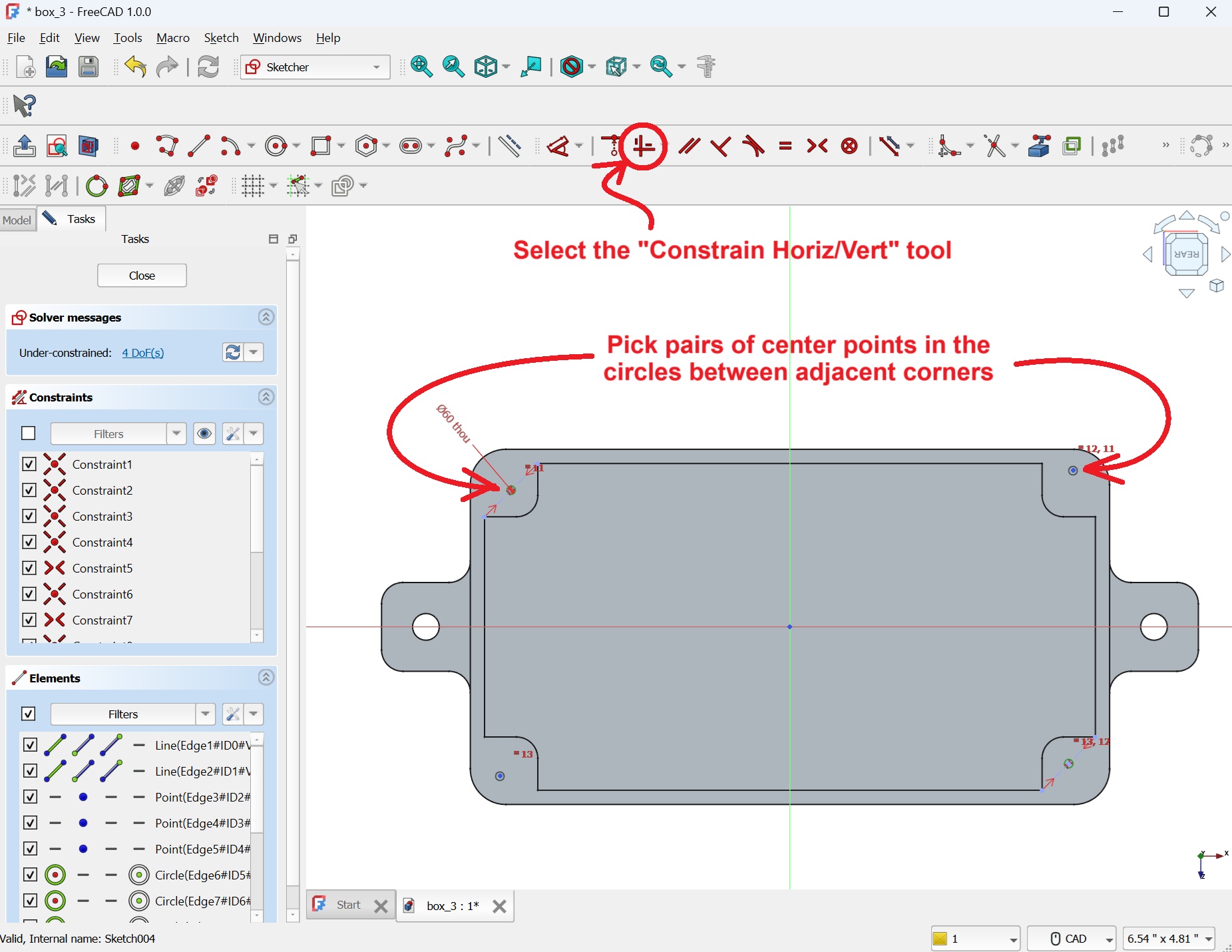1232x952 pixels.
Task: Click the Close button in Tasks
Action: [x=142, y=276]
